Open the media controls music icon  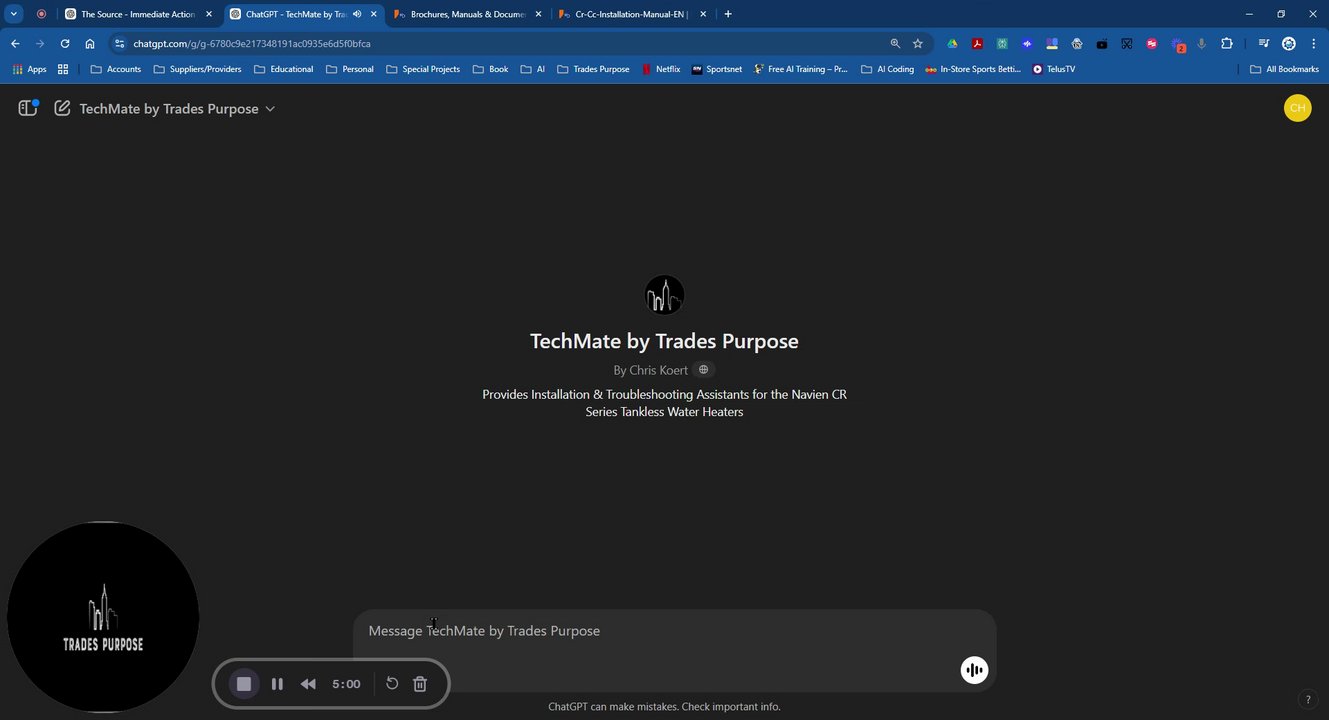(x=1264, y=44)
